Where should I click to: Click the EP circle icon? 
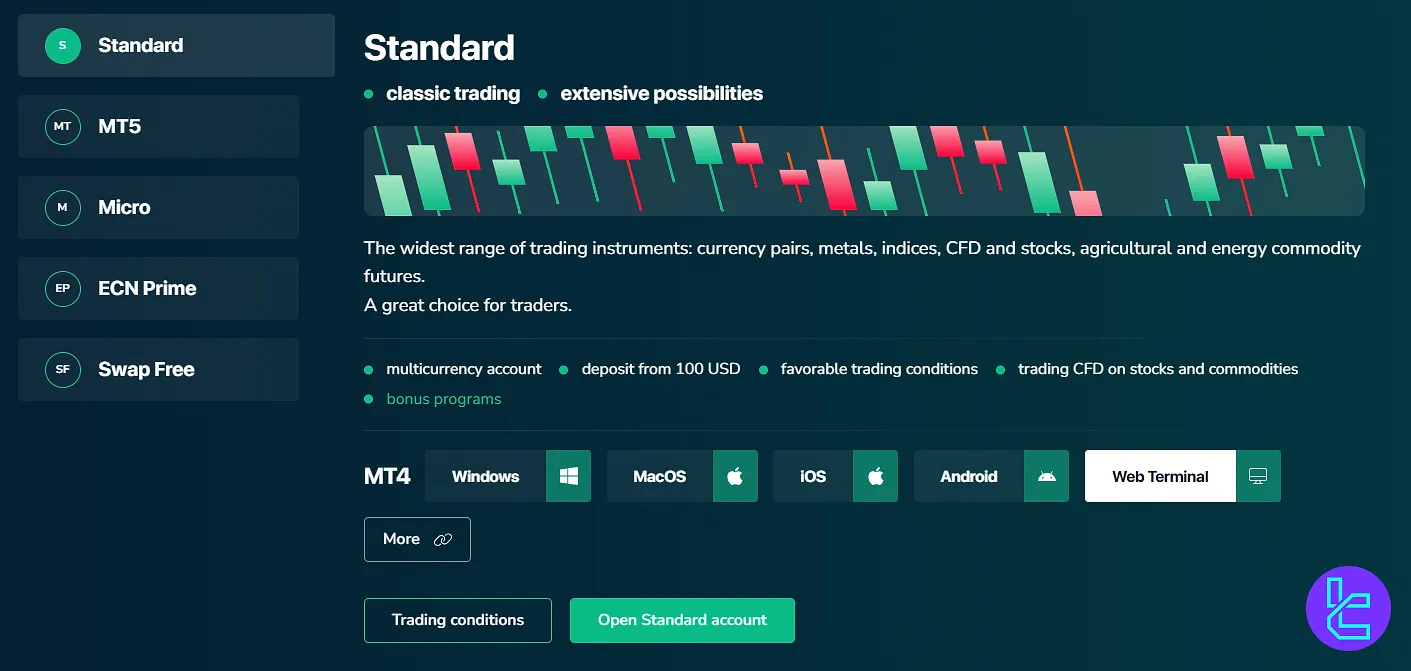62,289
